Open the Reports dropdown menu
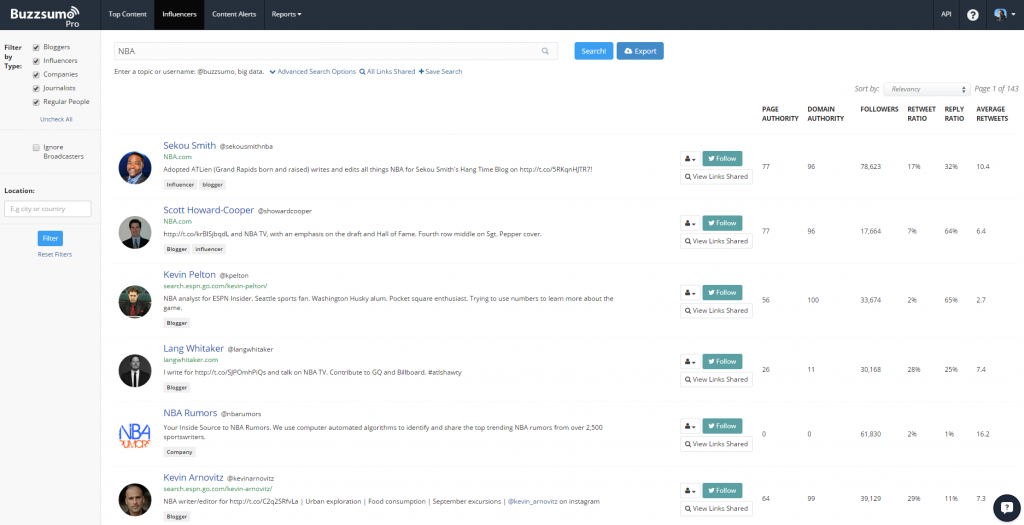Screen dimensions: 1024x525 [x=286, y=15]
